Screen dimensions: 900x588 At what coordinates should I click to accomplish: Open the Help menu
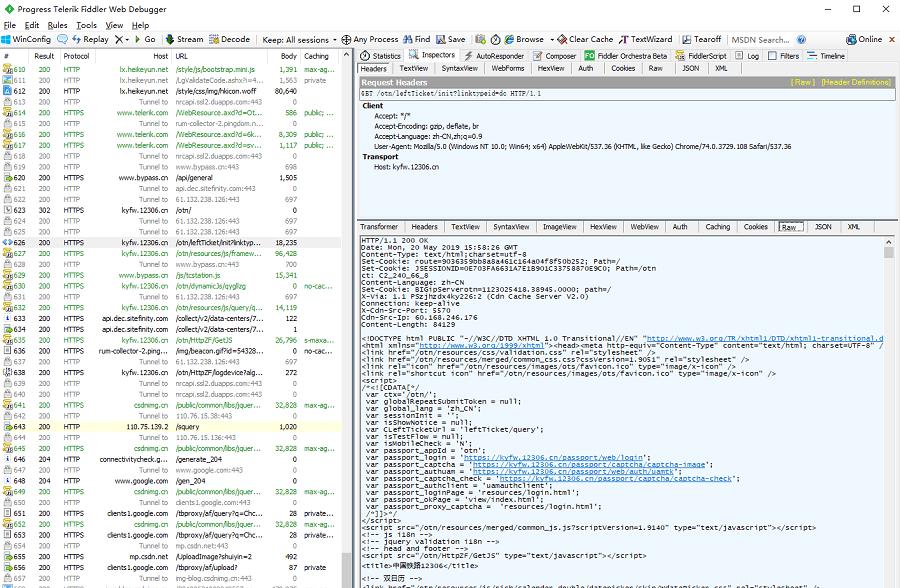coord(140,25)
